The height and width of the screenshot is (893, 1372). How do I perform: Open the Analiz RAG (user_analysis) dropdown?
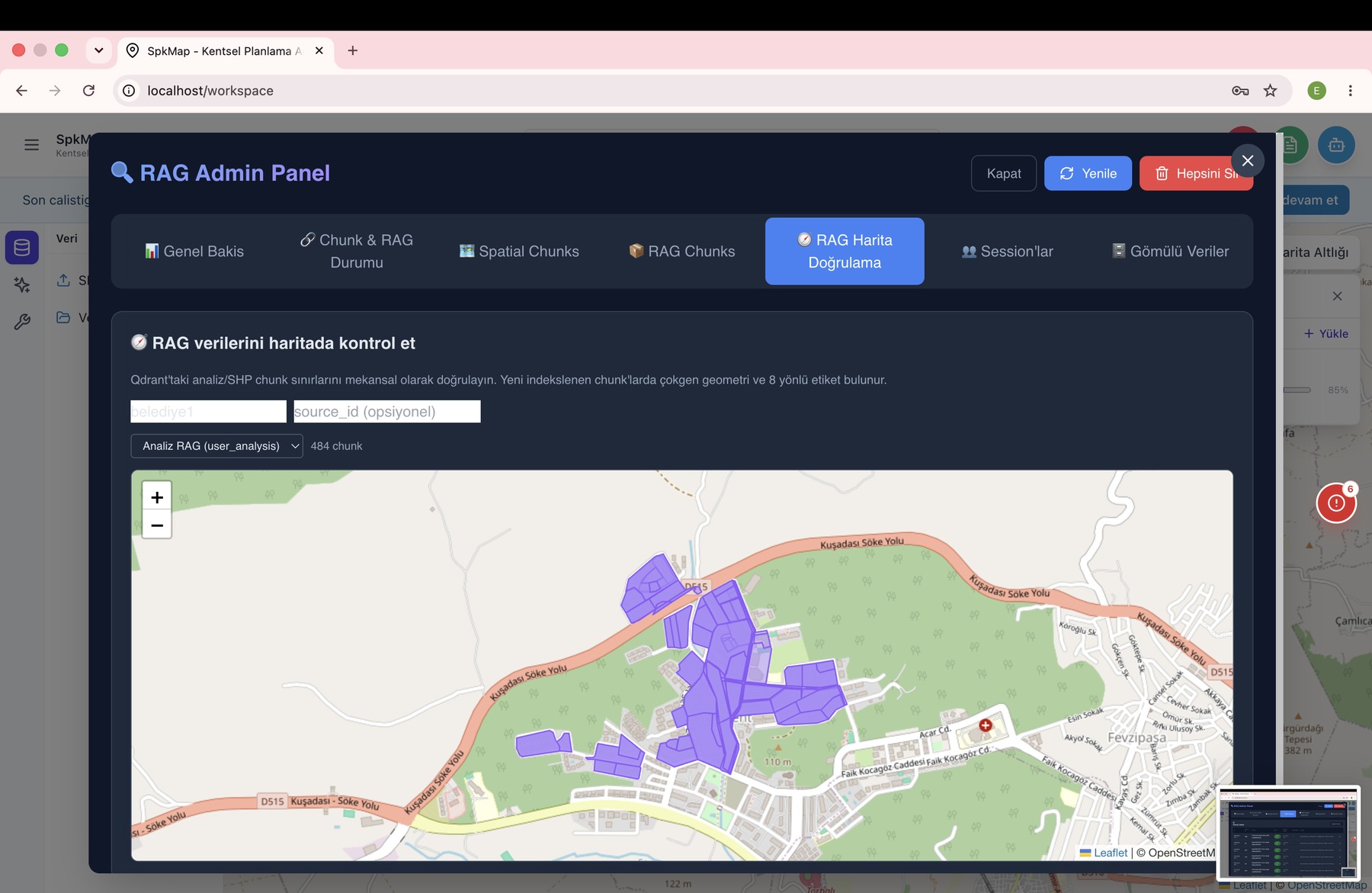click(216, 446)
